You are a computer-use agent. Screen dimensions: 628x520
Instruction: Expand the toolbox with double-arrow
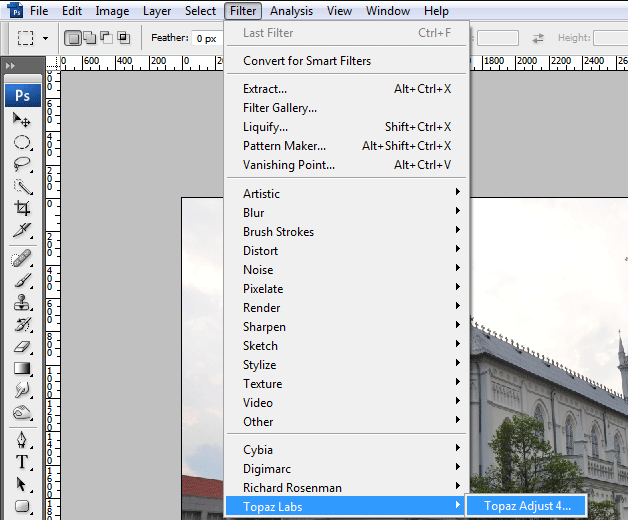pyautogui.click(x=10, y=65)
